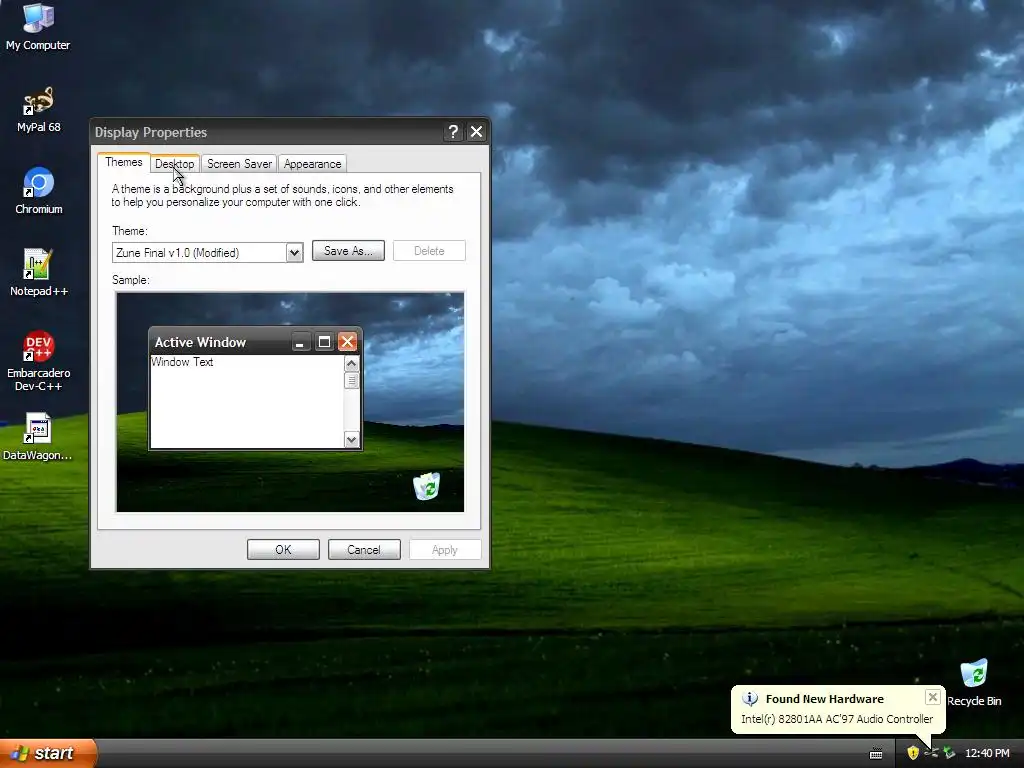Expand the Theme dropdown arrow
This screenshot has height=768, width=1024.
[295, 253]
